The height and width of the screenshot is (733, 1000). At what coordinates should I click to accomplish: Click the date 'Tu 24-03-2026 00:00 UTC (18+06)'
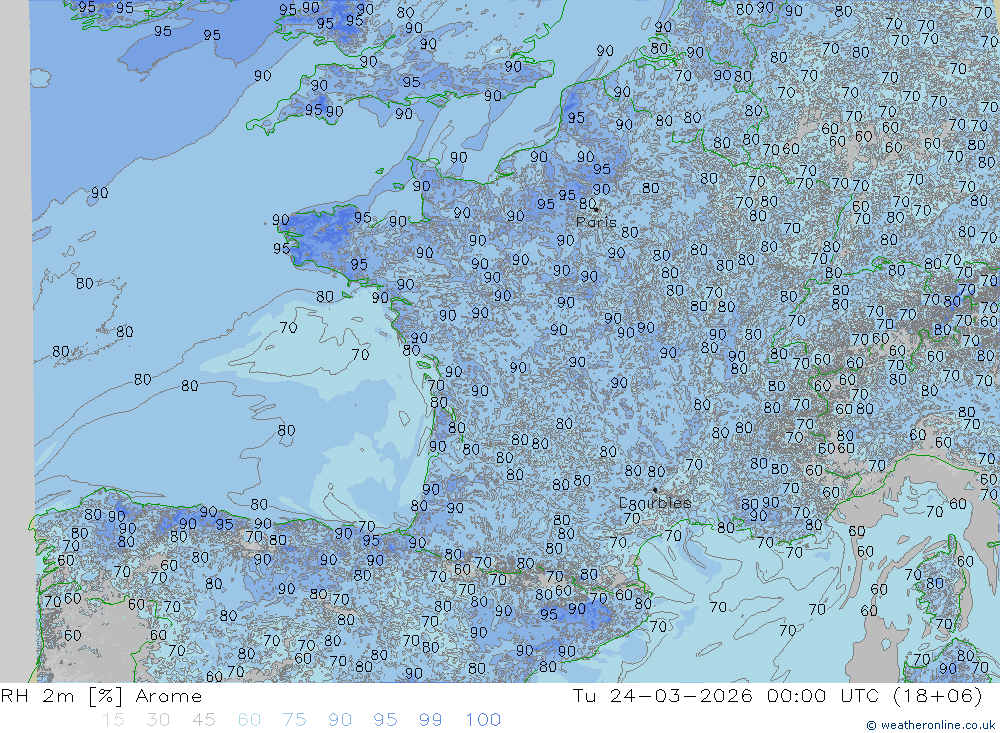tap(777, 695)
